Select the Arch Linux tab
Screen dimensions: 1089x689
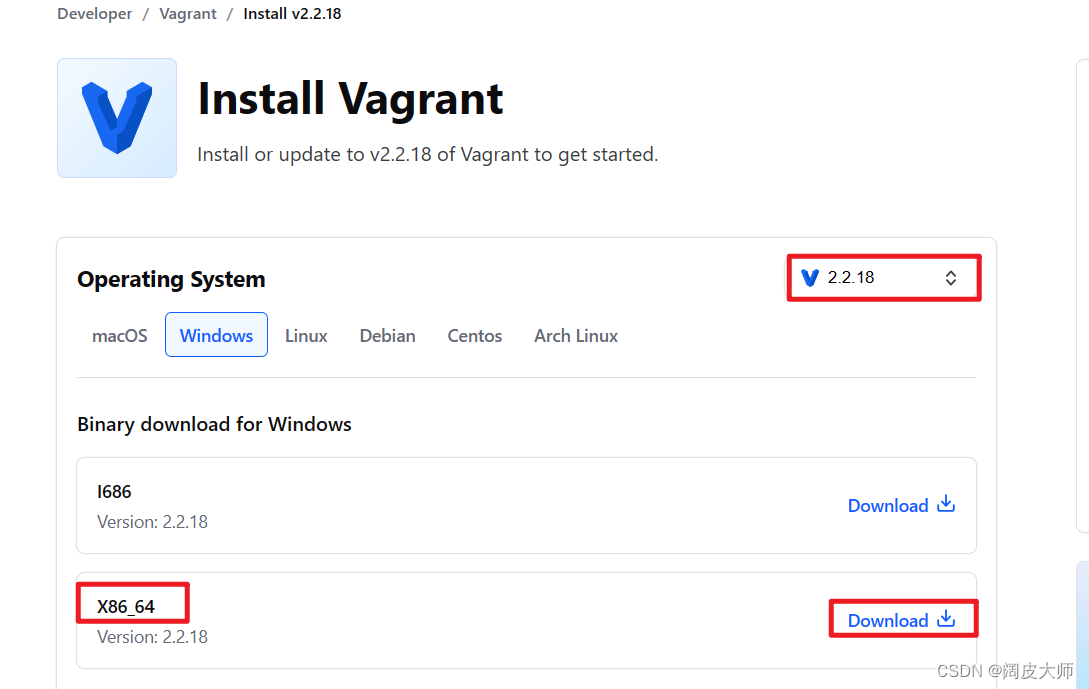(x=576, y=335)
